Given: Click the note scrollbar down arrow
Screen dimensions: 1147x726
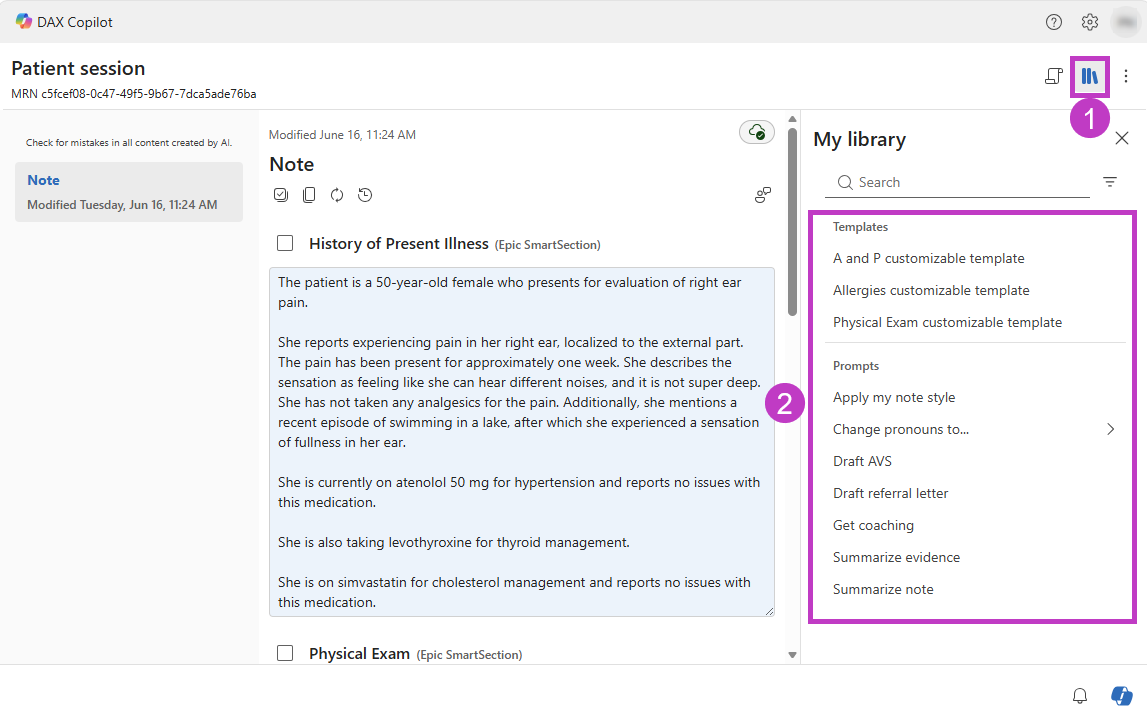Looking at the screenshot, I should [x=792, y=655].
